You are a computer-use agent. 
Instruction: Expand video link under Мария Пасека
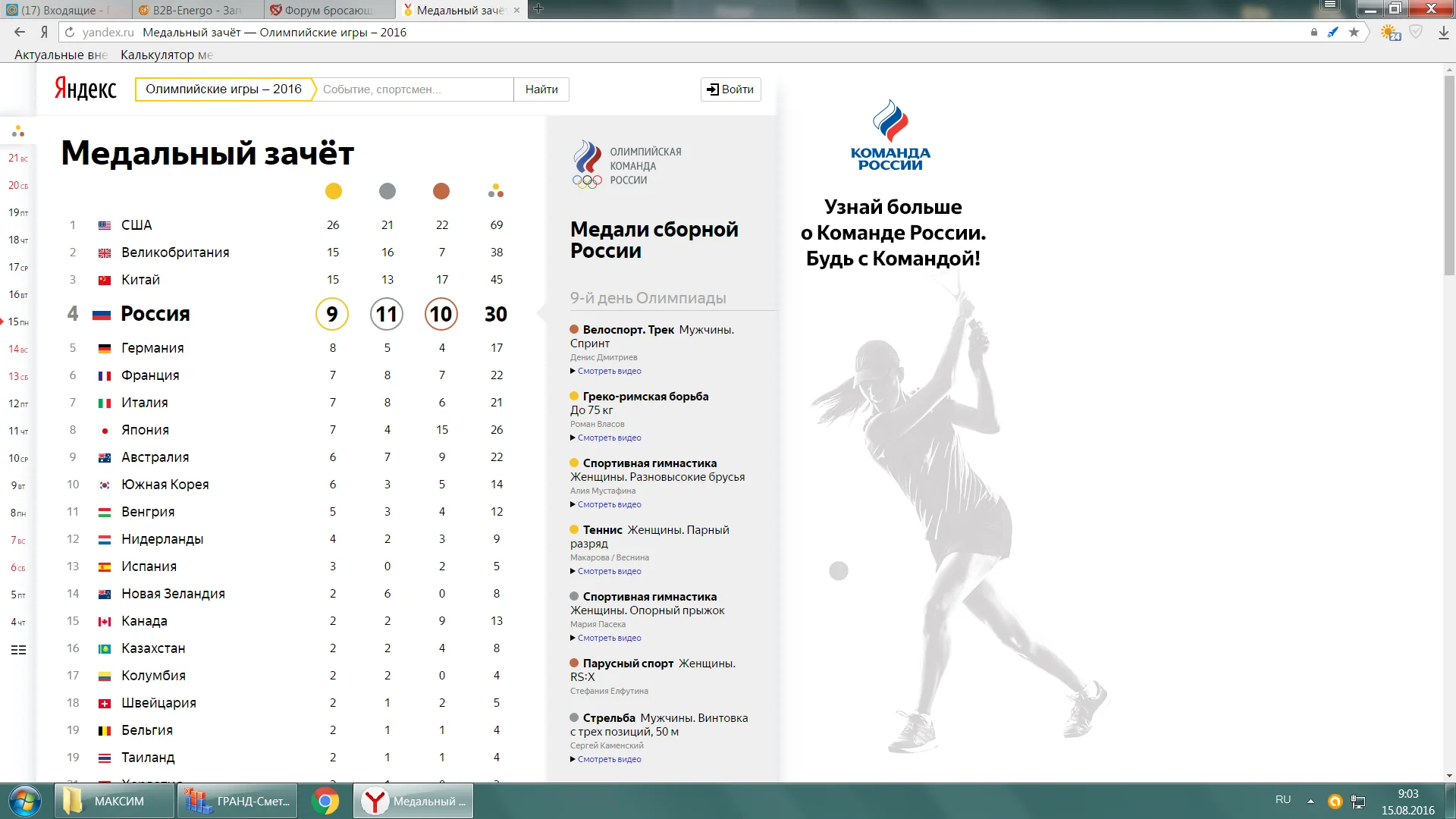(609, 638)
